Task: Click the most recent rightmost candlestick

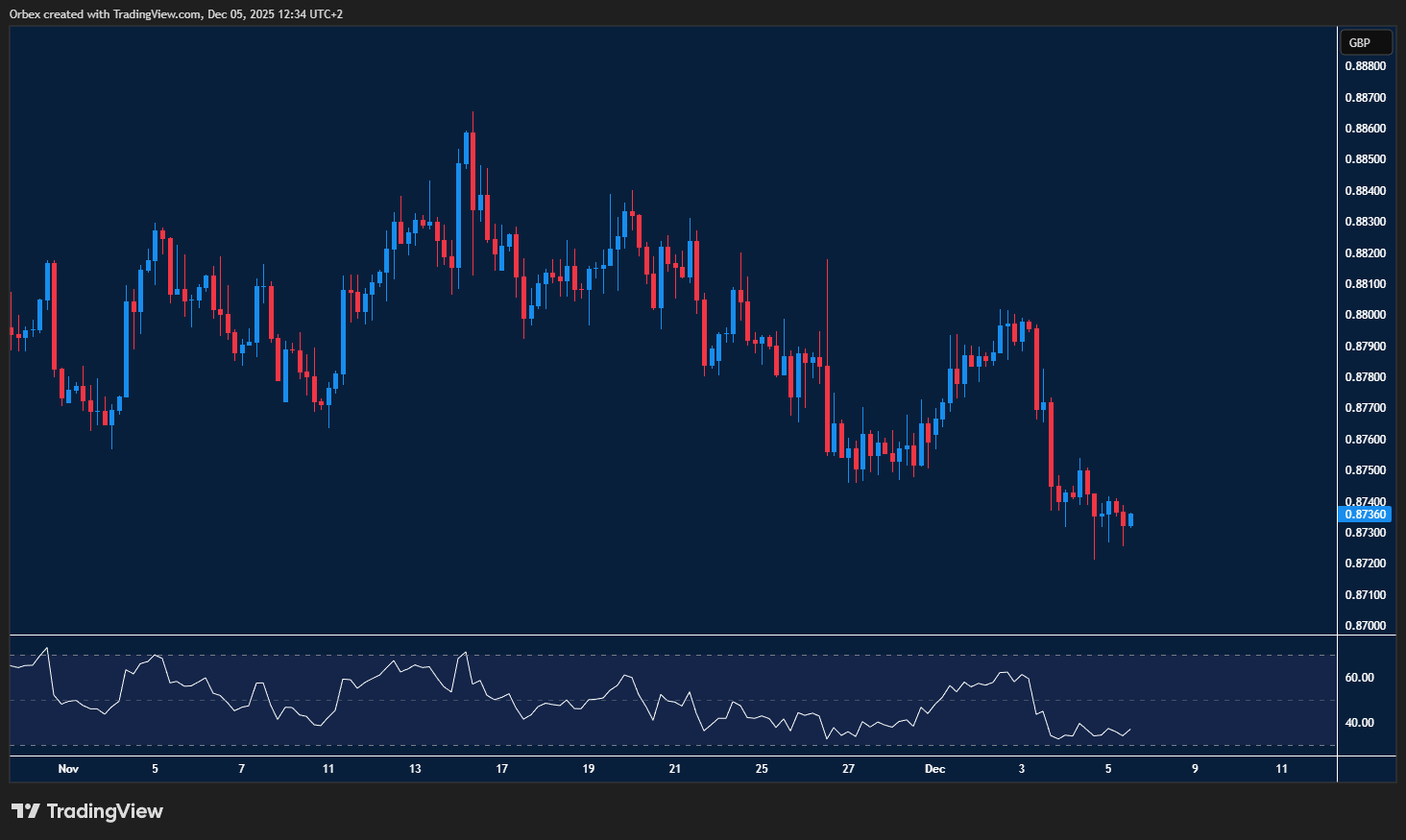Action: pyautogui.click(x=1130, y=520)
